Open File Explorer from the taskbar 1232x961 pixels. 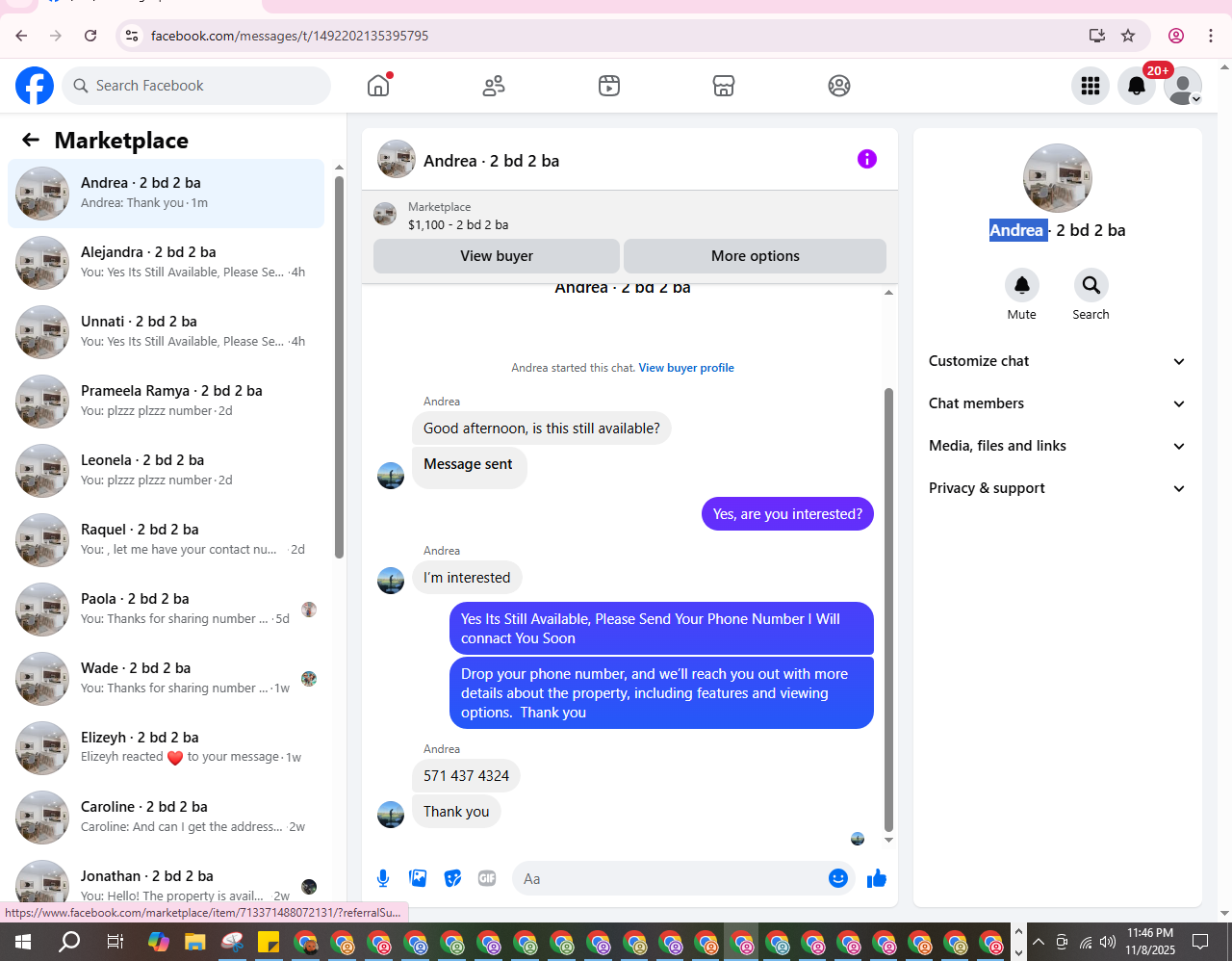click(x=195, y=942)
